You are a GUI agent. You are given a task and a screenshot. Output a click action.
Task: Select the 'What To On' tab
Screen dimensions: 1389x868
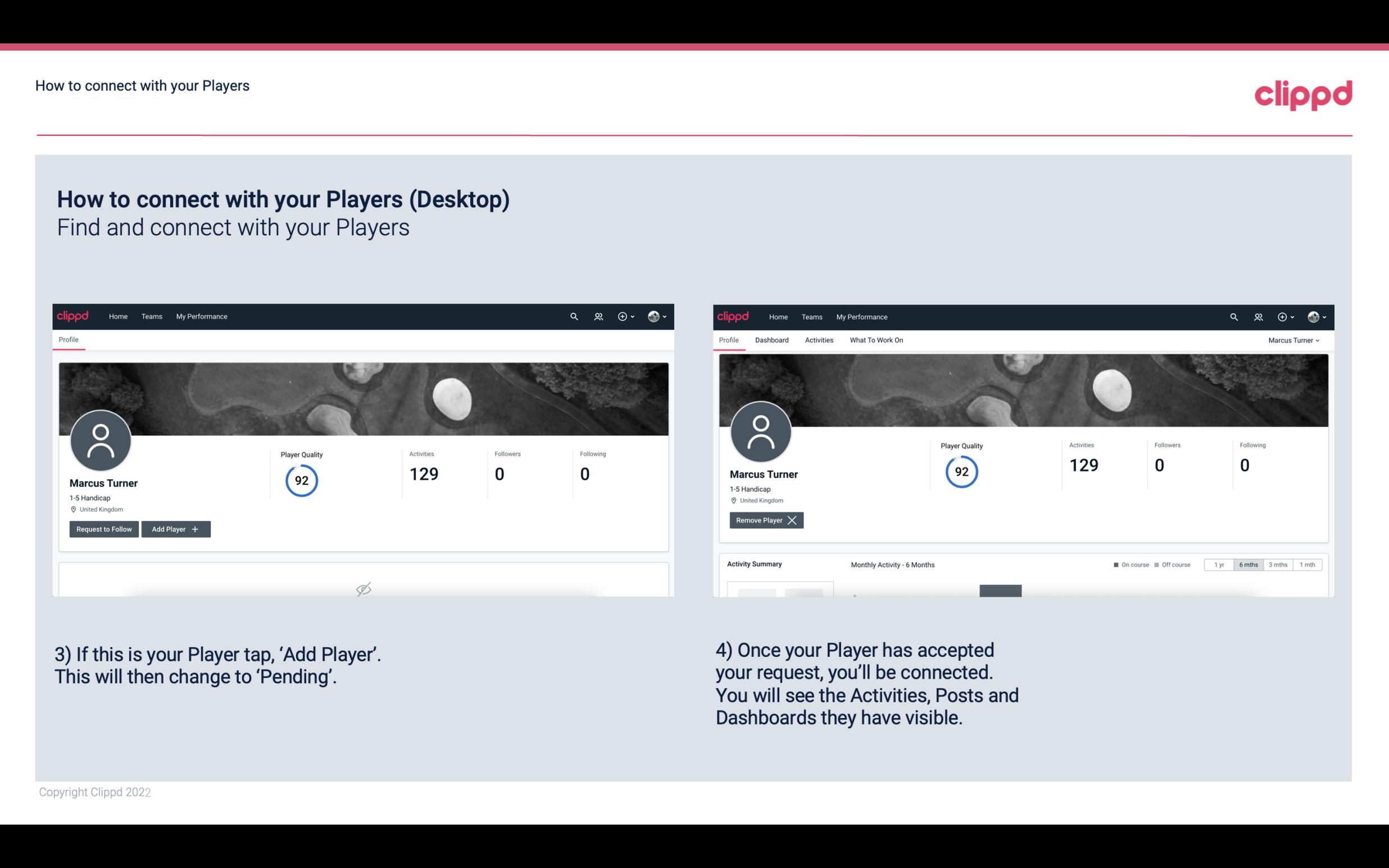(876, 340)
